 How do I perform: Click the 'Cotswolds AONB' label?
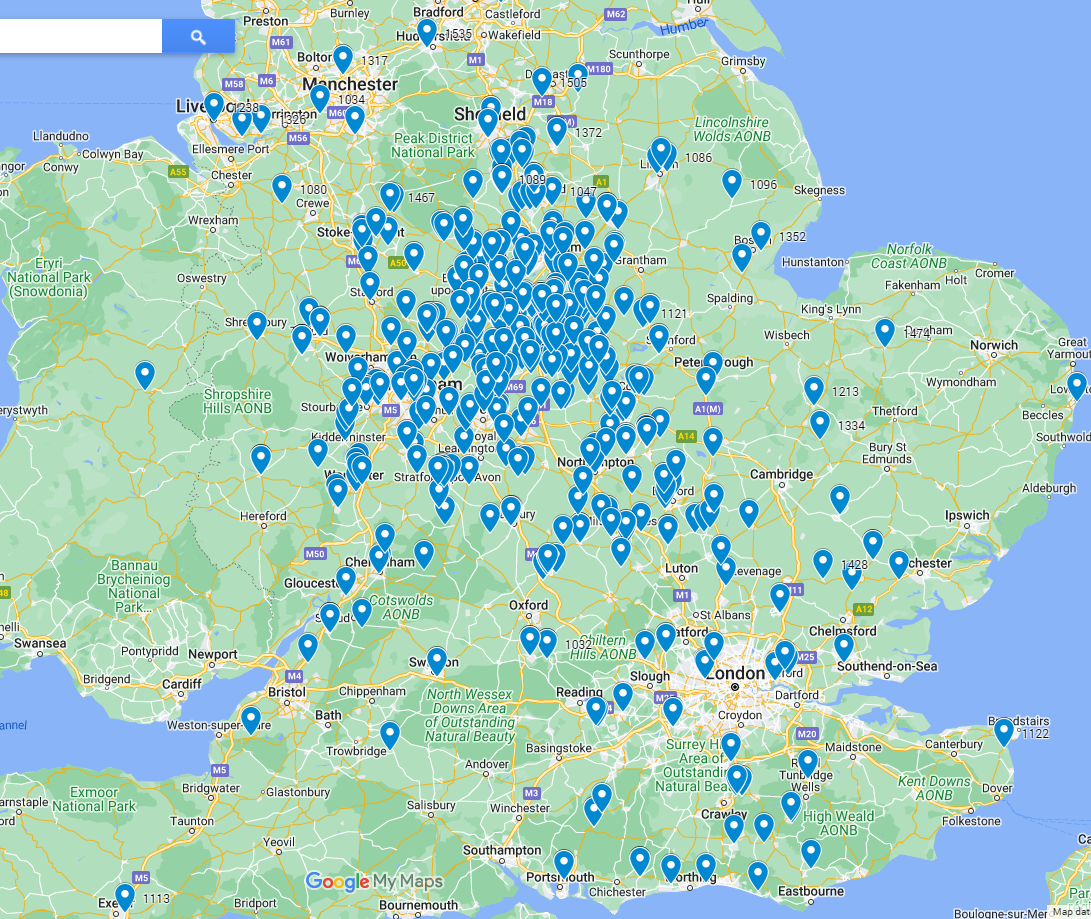point(401,607)
